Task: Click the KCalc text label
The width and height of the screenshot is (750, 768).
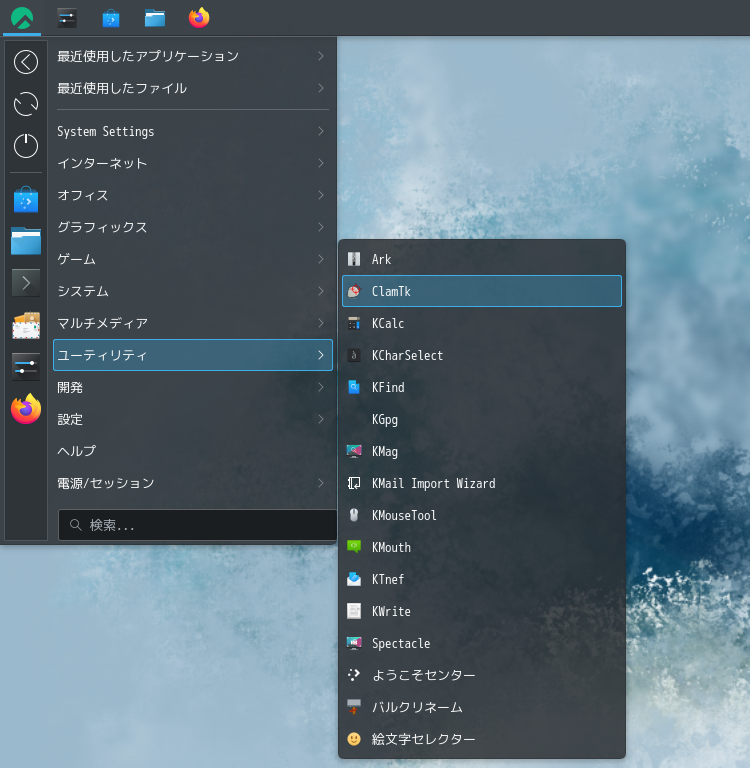Action: [387, 323]
